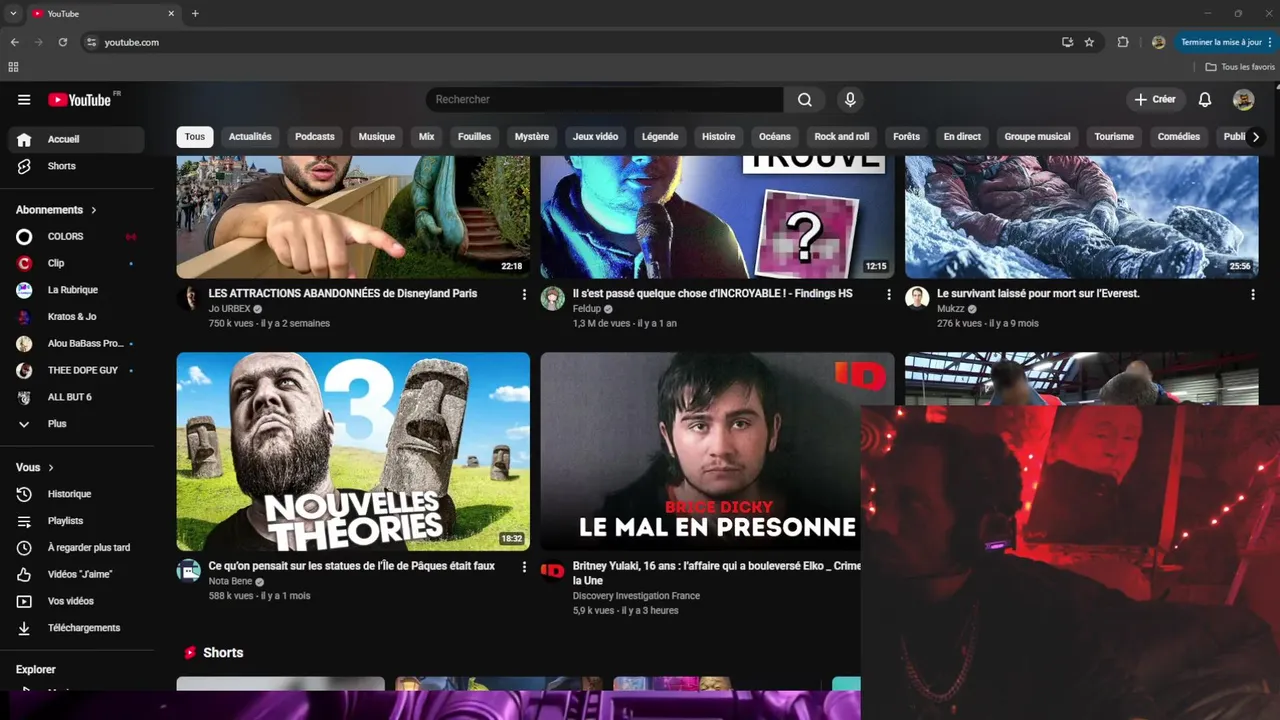Play the Nouvelles Théories Easter Island thumbnail
The width and height of the screenshot is (1280, 720).
tap(353, 451)
